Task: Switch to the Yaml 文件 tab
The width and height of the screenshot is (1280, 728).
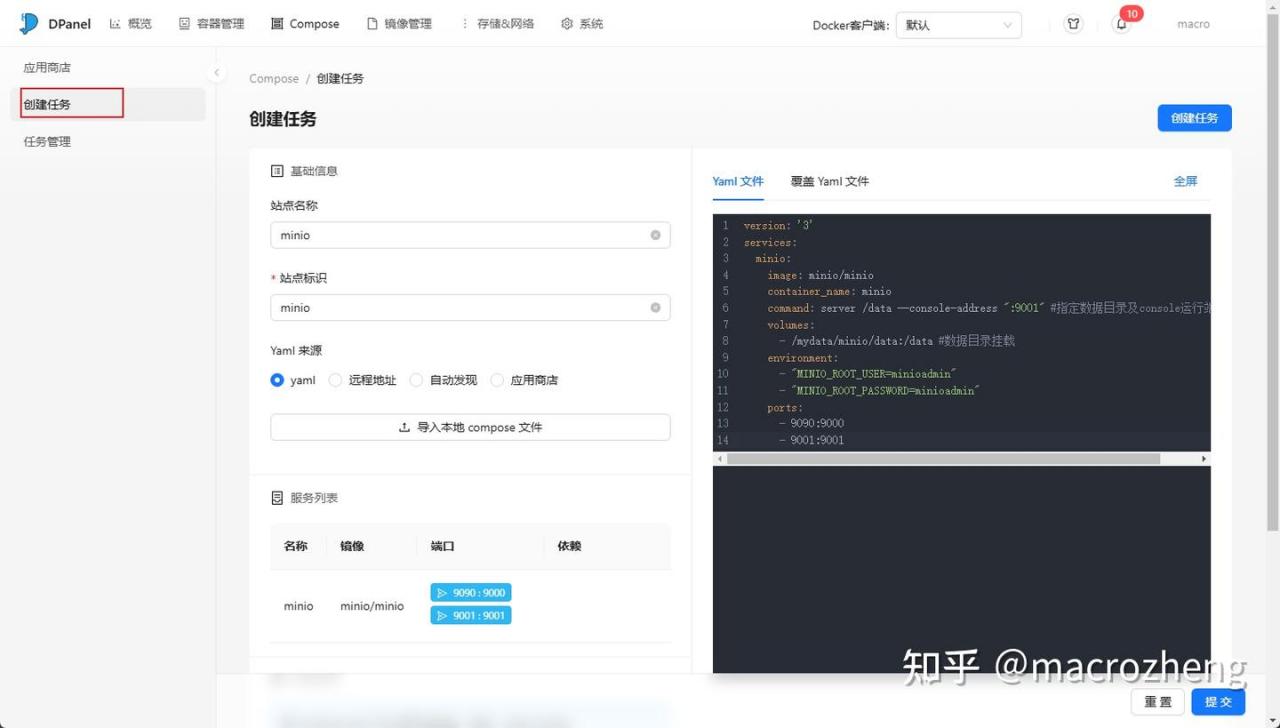Action: [x=737, y=181]
